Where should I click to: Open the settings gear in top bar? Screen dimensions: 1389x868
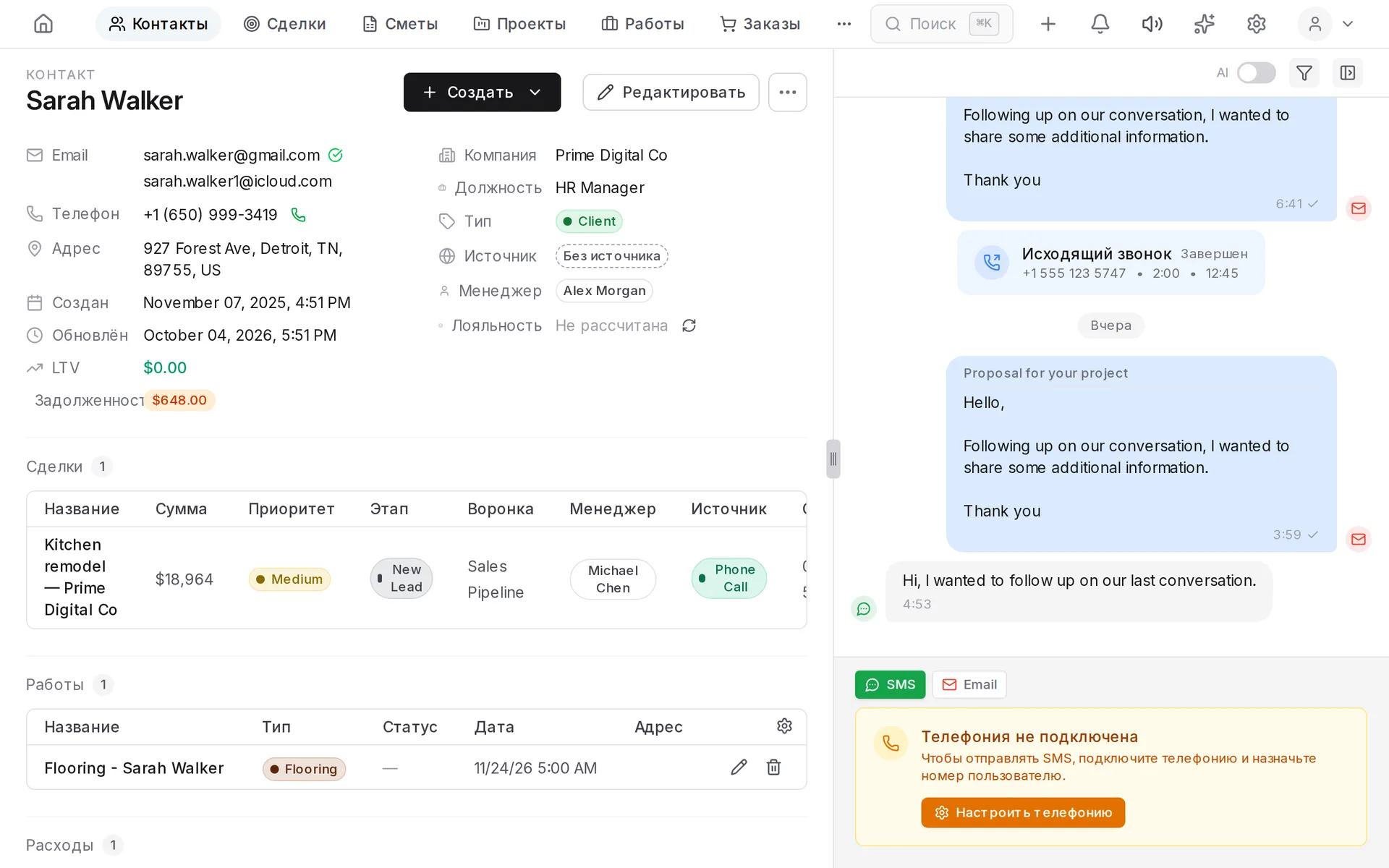[1256, 24]
